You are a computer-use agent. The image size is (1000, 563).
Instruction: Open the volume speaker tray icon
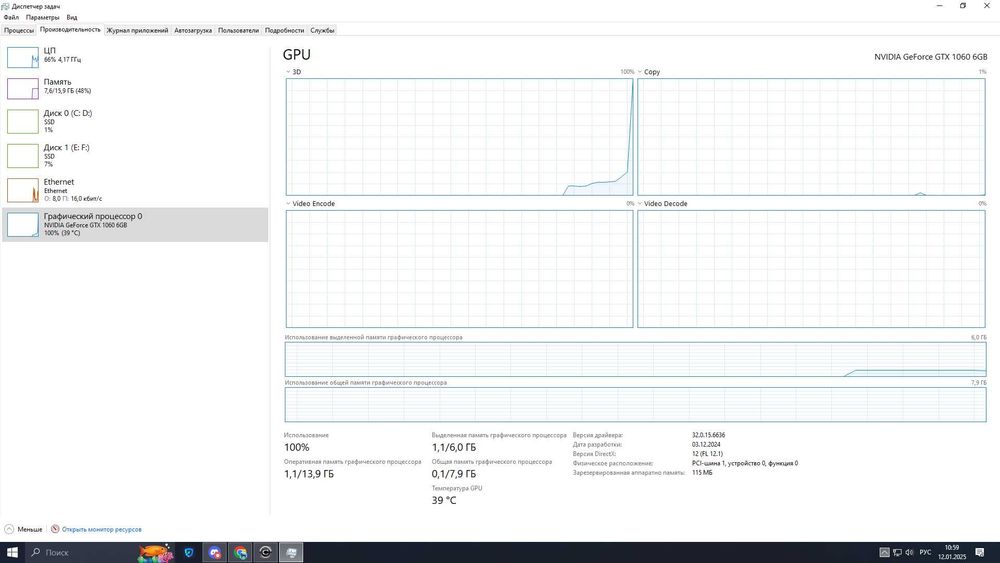909,552
